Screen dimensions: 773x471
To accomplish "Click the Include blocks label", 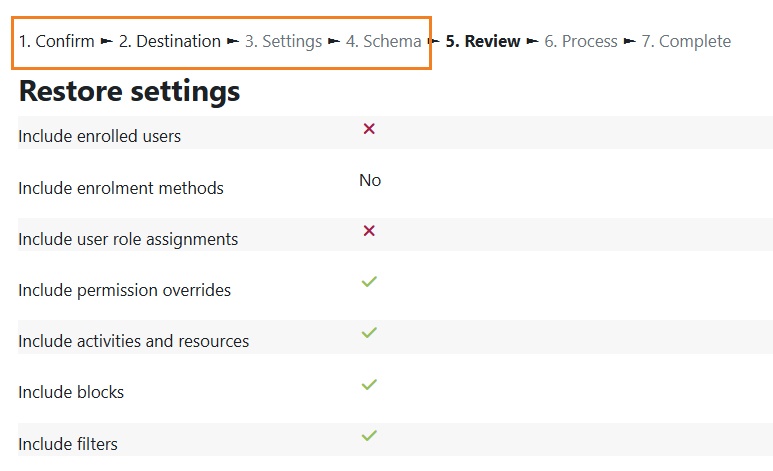I will [x=71, y=392].
